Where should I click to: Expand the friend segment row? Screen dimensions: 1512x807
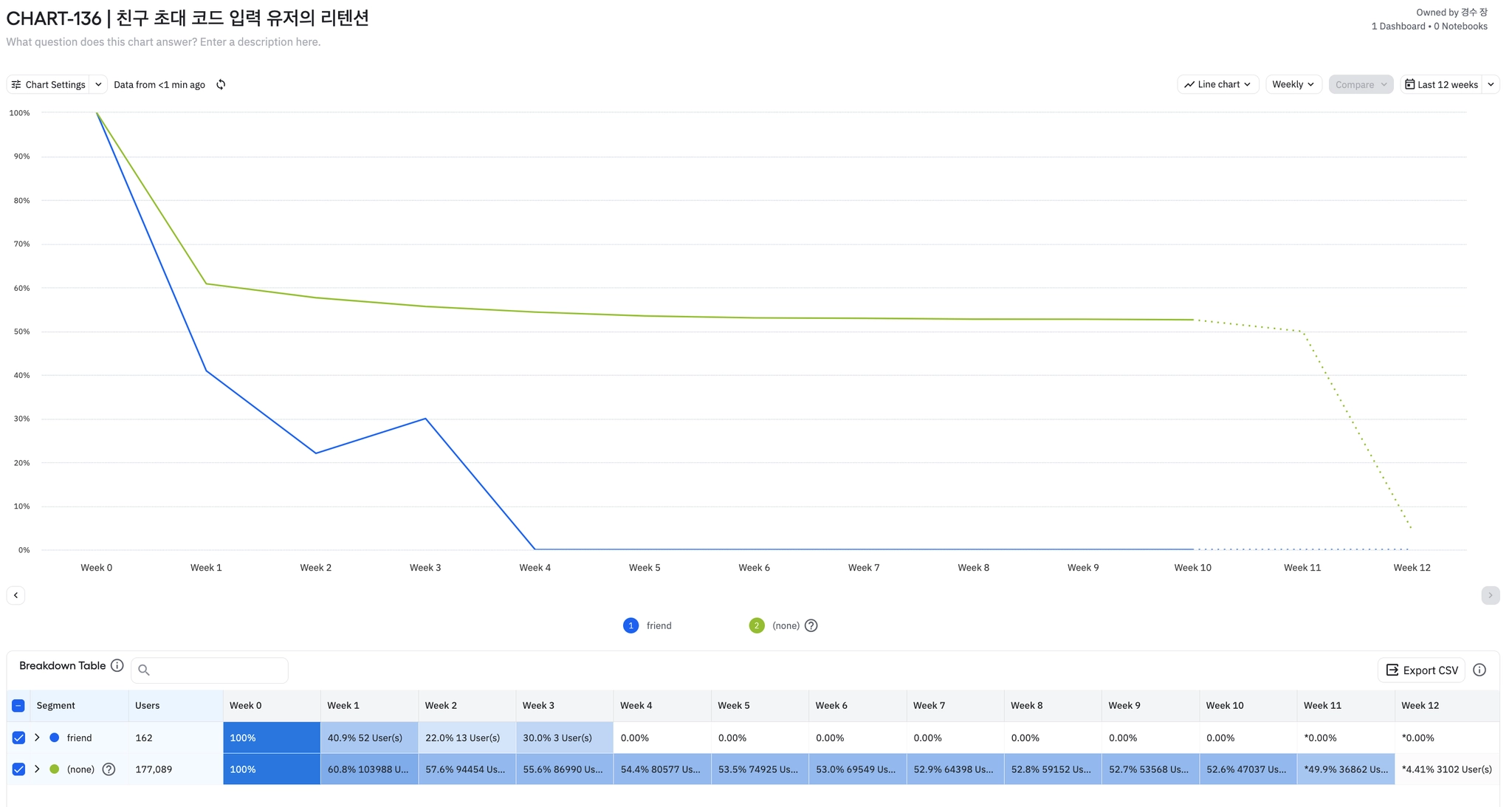tap(37, 738)
